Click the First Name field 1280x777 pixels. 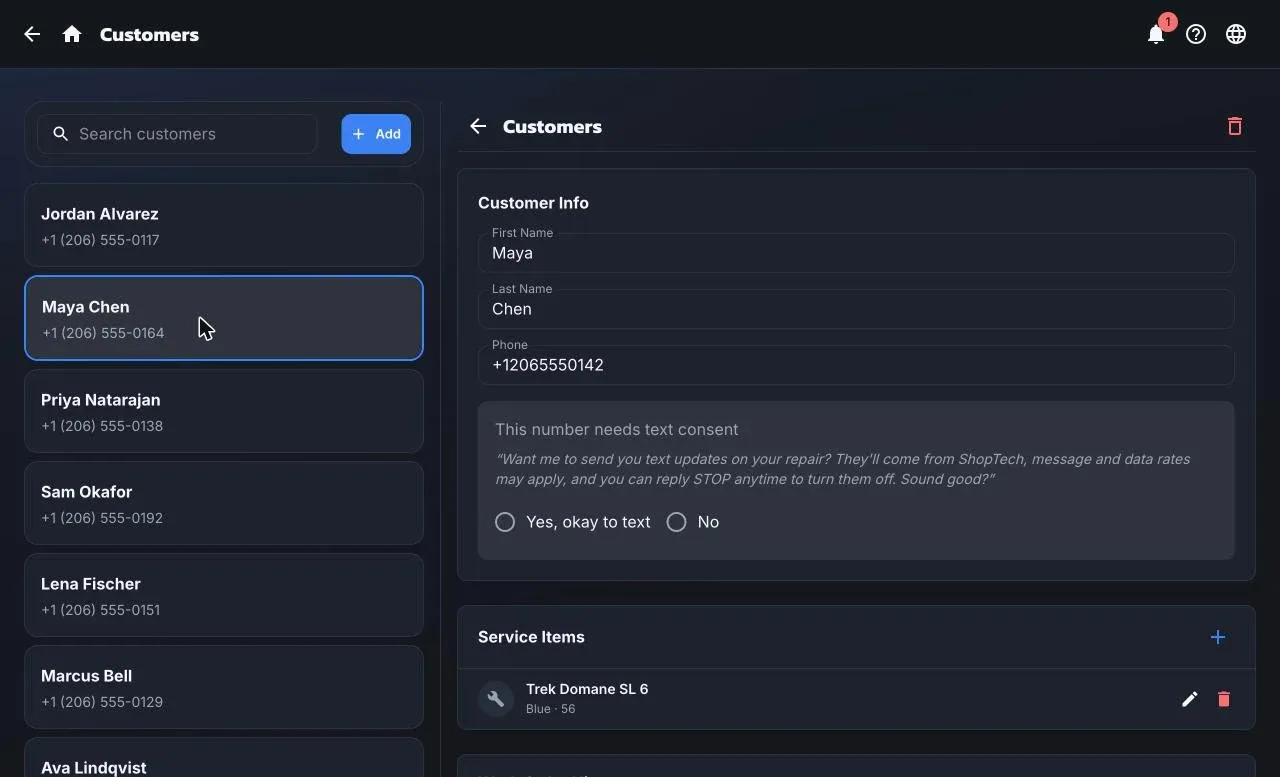pyautogui.click(x=856, y=253)
